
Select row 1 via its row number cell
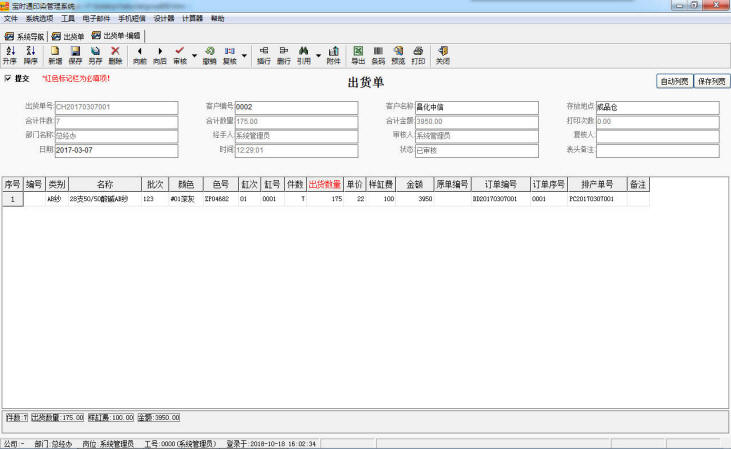[13, 199]
